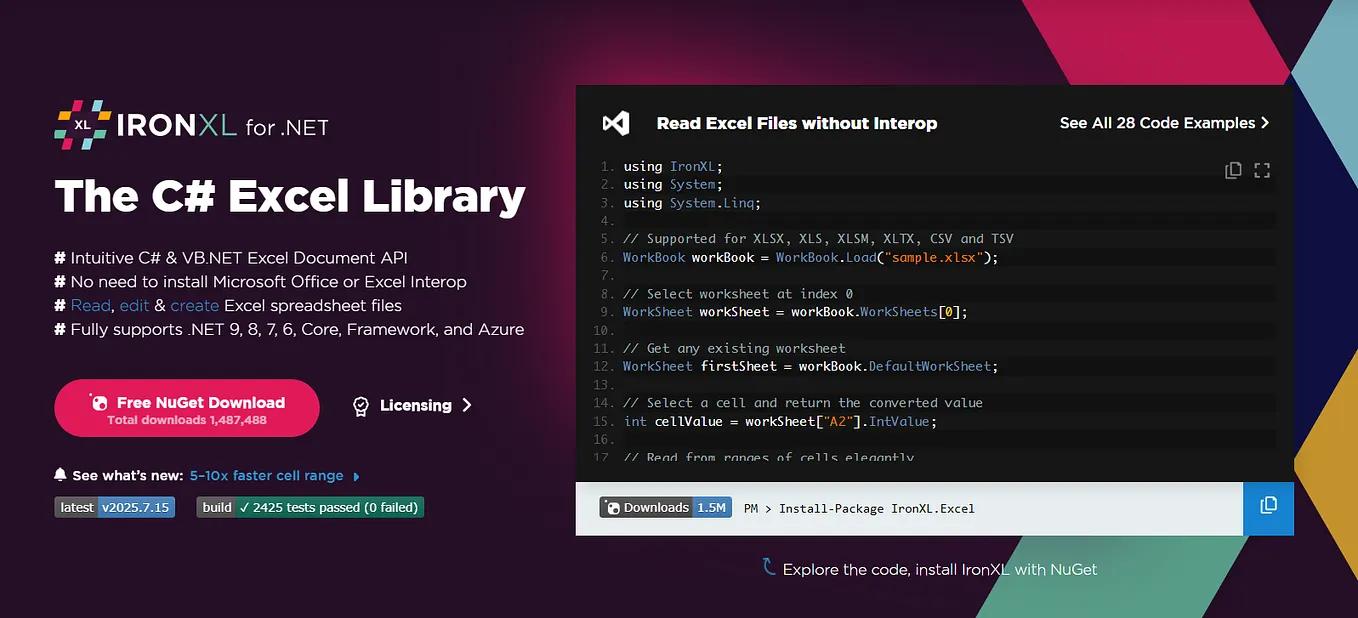
Task: Click the licensing ribbon icon beside Licensing
Action: pos(360,405)
